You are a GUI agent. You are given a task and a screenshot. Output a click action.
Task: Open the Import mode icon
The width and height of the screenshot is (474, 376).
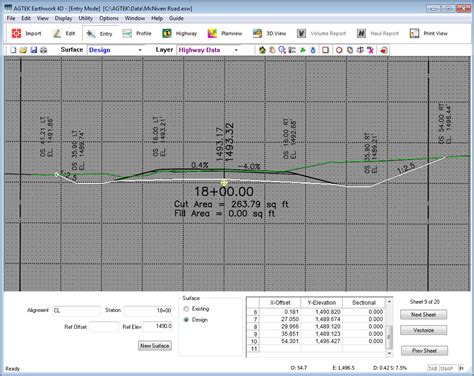point(16,33)
